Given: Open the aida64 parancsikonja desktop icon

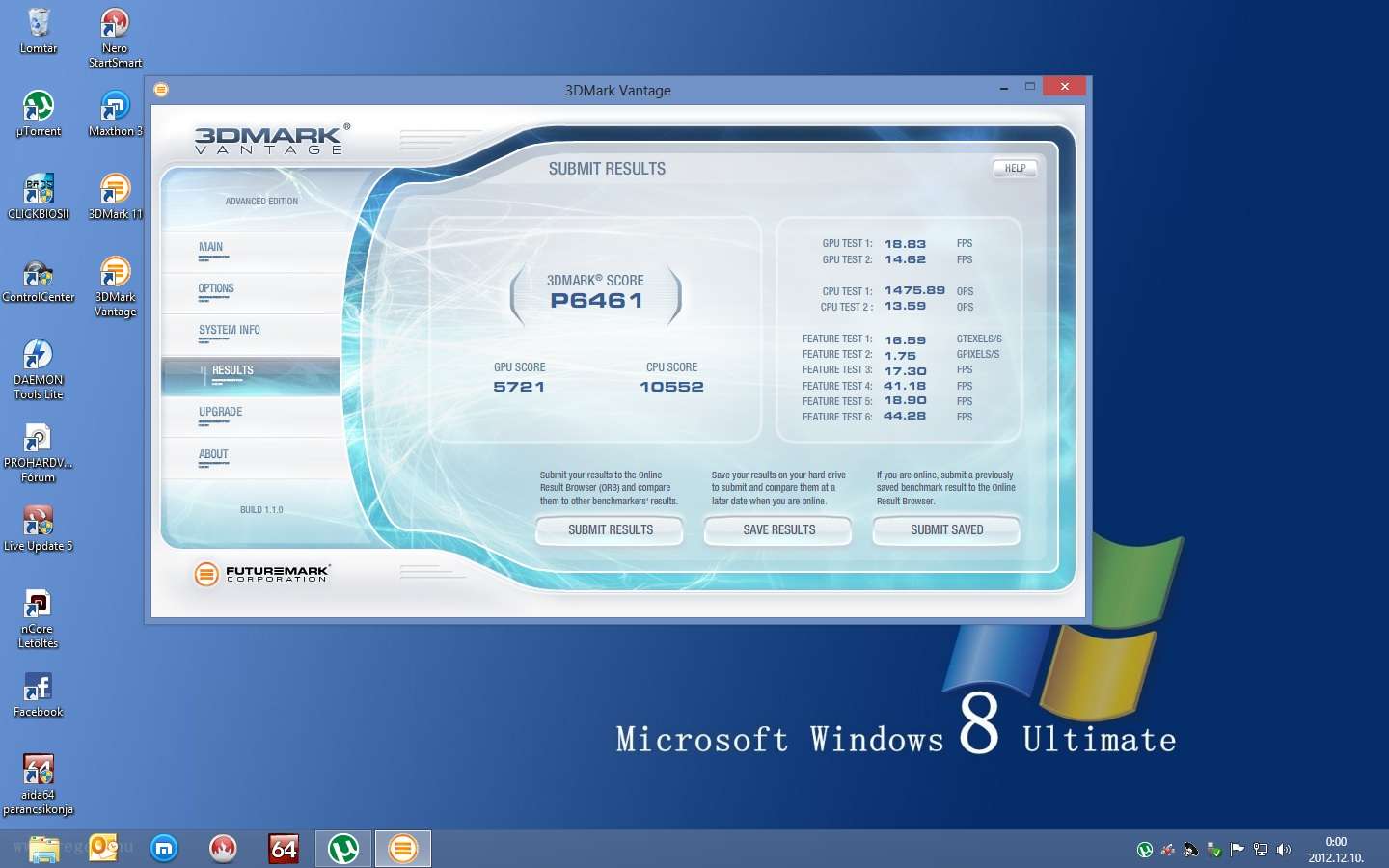Looking at the screenshot, I should [x=39, y=783].
